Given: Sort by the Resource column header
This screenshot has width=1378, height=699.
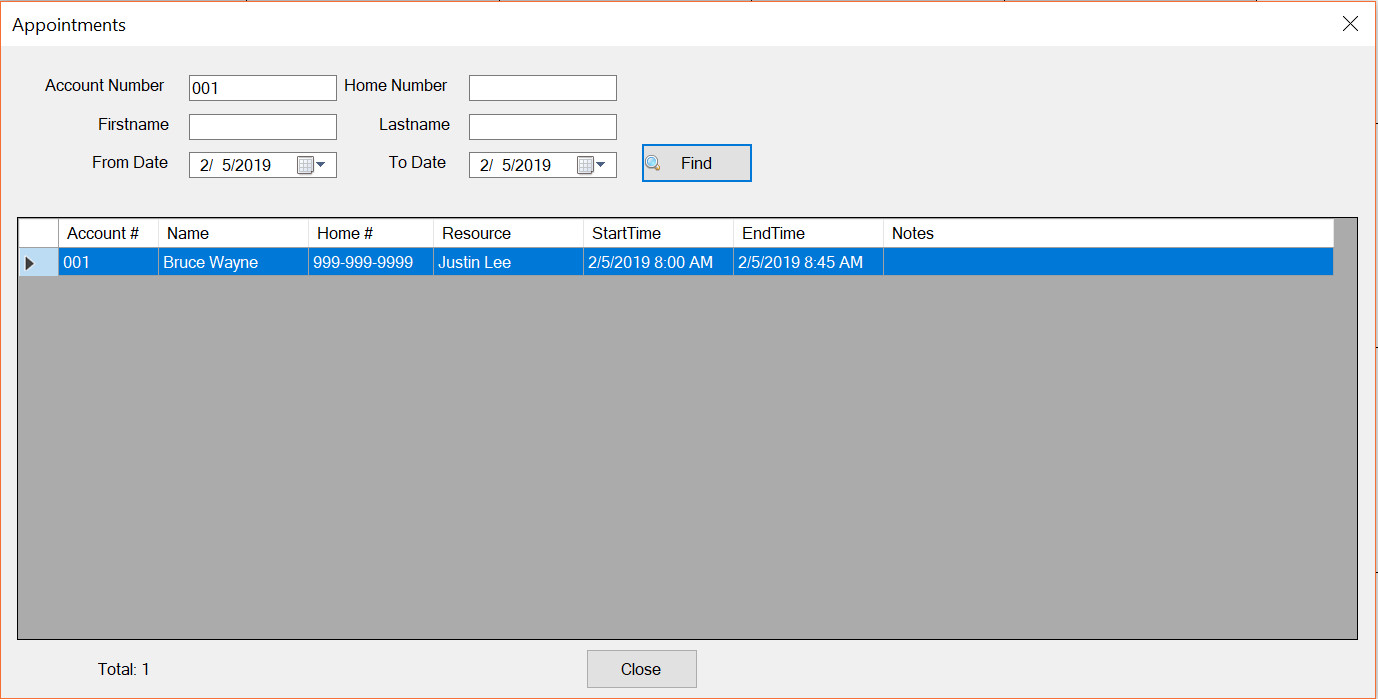Looking at the screenshot, I should point(508,233).
